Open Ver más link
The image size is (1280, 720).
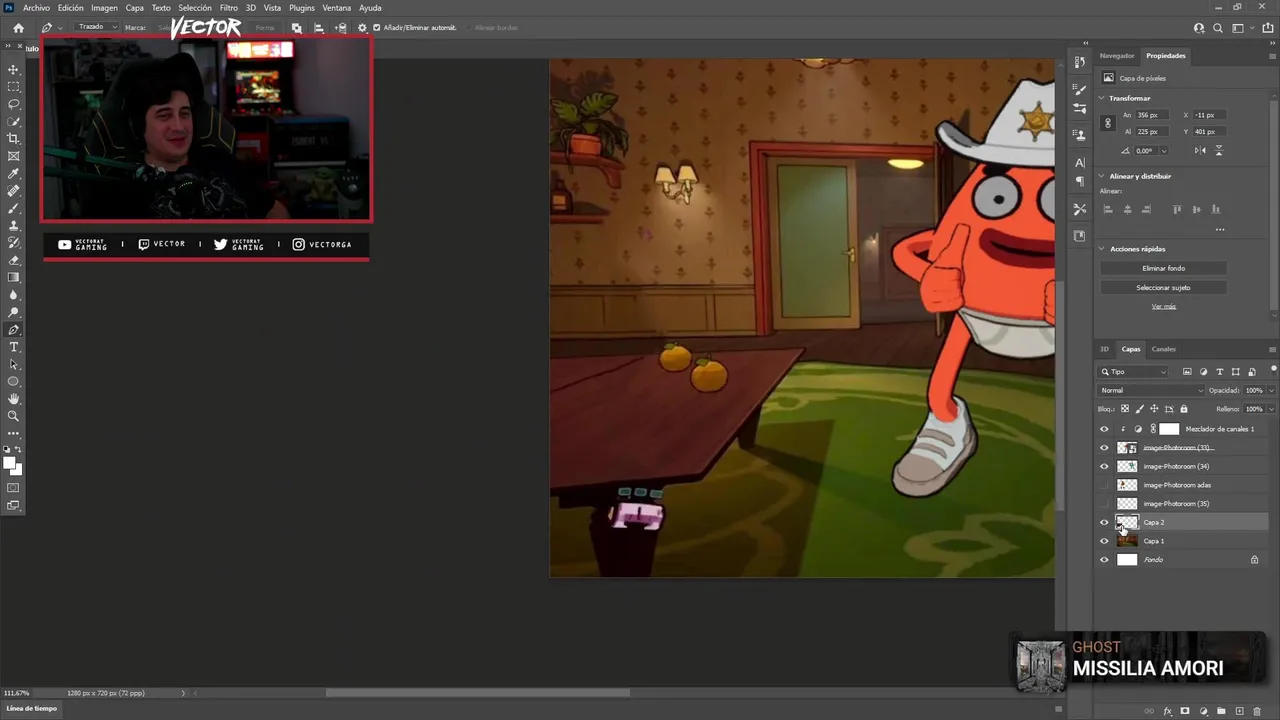pyautogui.click(x=1163, y=307)
